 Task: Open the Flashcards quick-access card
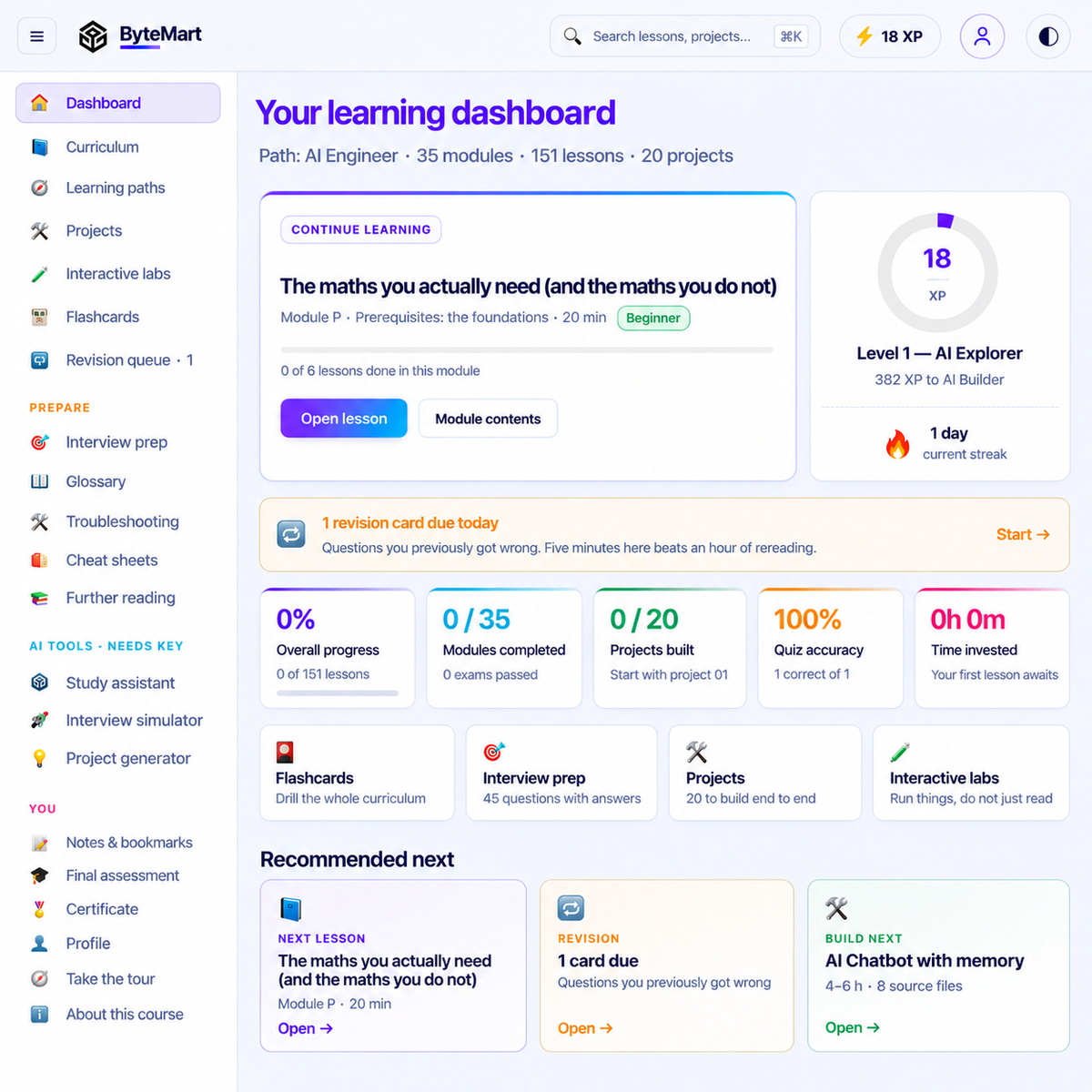tap(357, 773)
